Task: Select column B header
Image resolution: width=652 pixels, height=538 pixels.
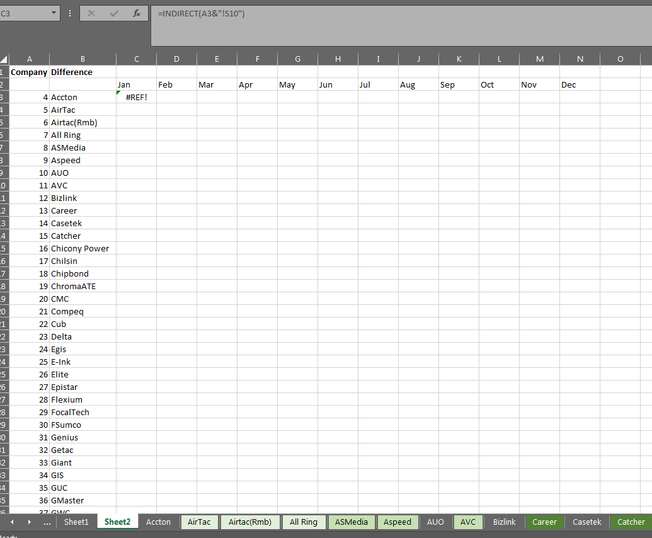Action: 83,59
